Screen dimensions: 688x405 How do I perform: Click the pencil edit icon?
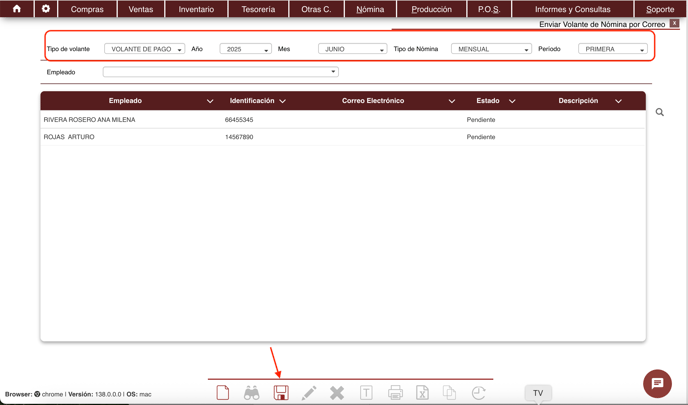tap(309, 393)
